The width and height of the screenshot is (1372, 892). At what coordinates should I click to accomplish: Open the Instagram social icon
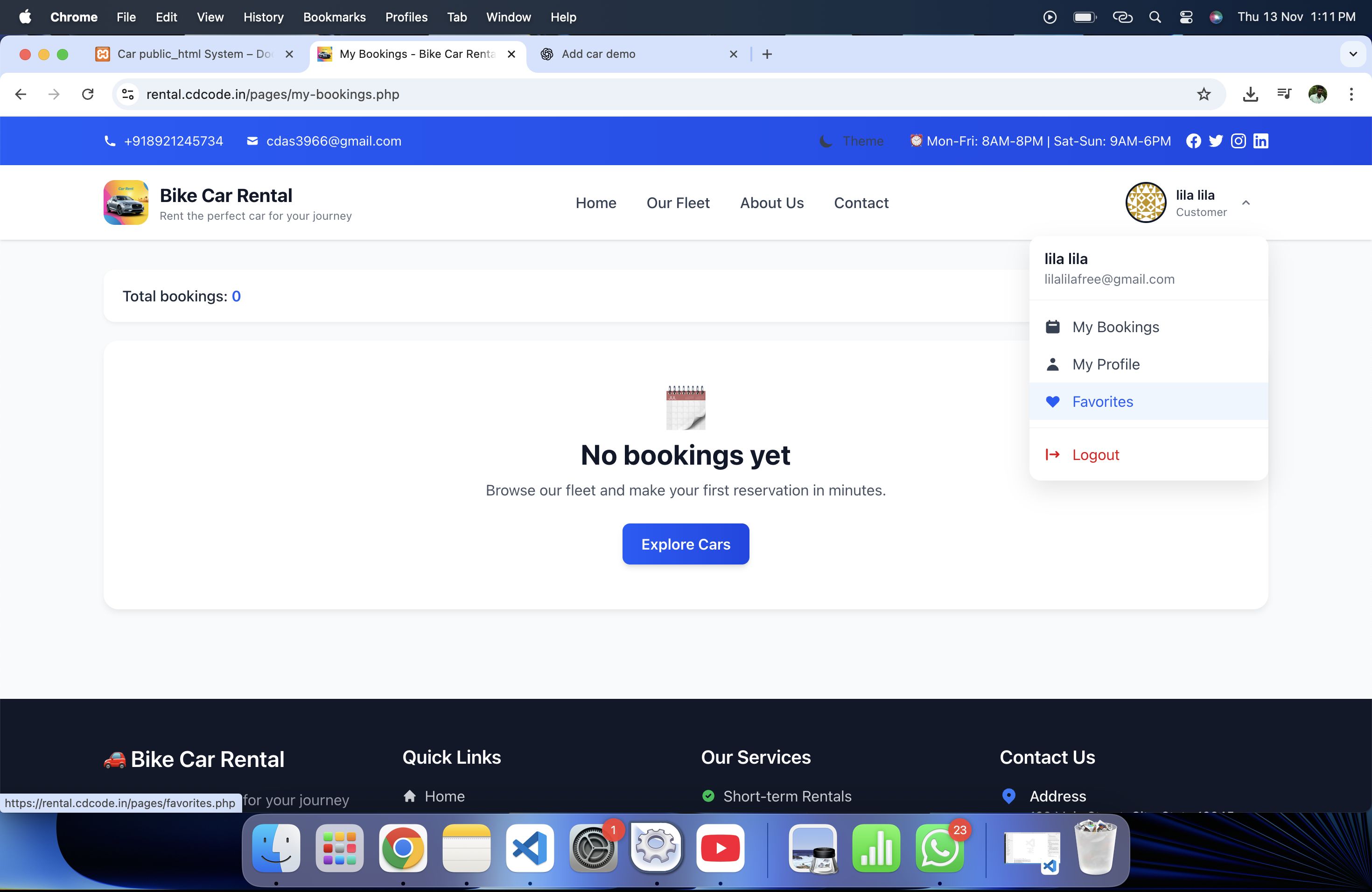pos(1238,141)
